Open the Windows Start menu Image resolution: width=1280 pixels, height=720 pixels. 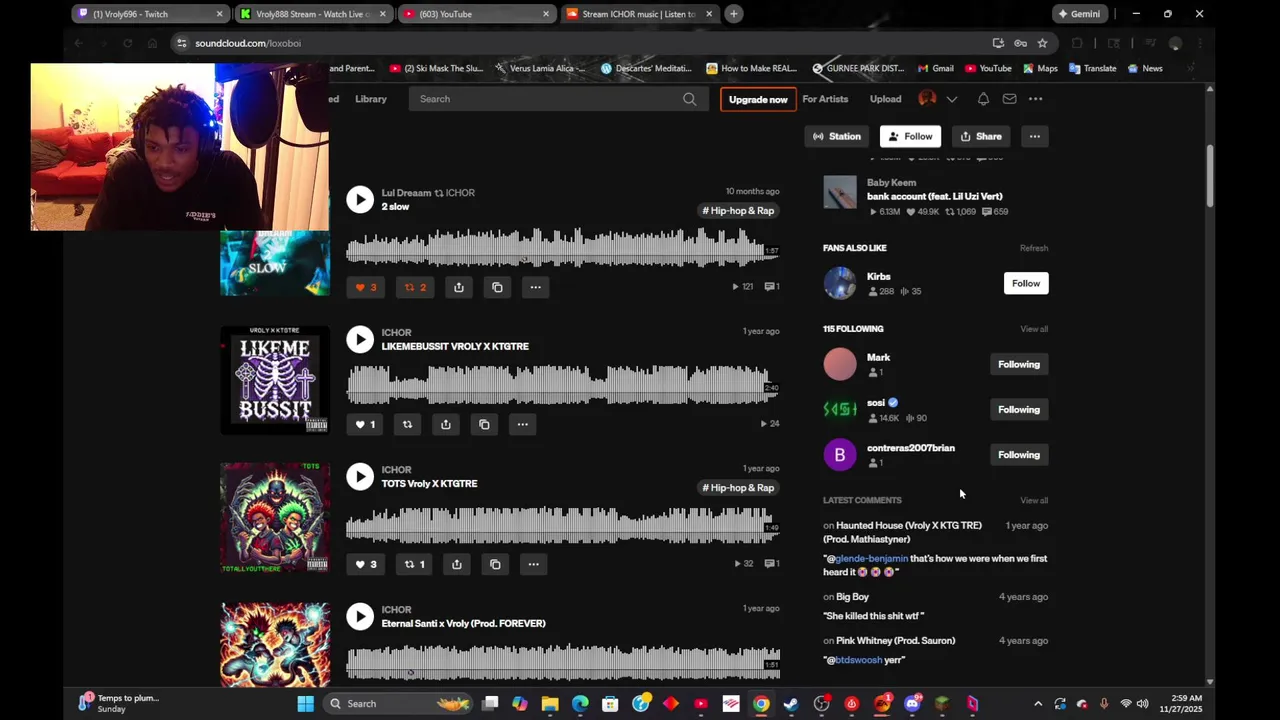click(305, 703)
